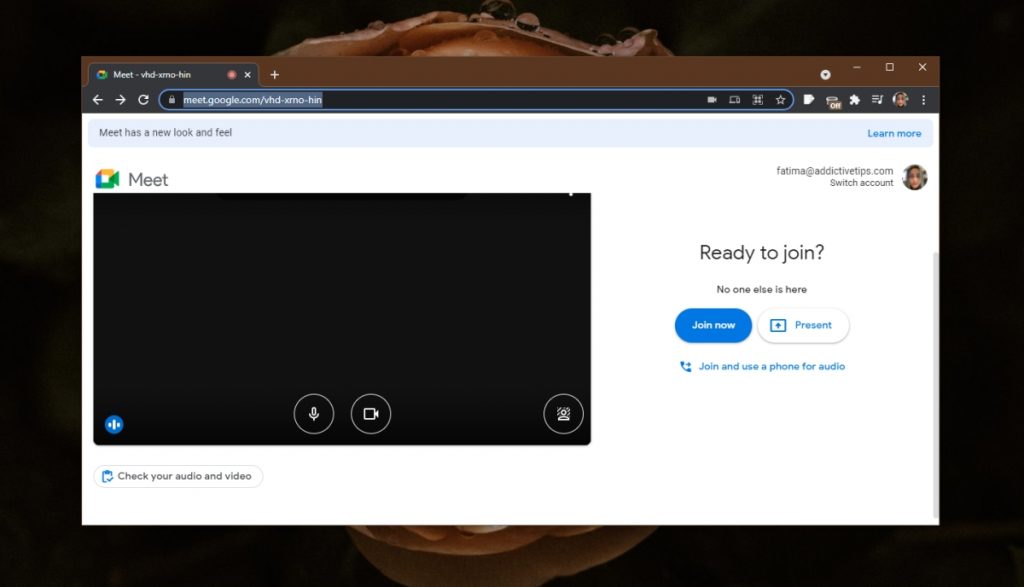Screen dimensions: 1024x587
Task: Toggle the extension showing the Off badge
Action: (833, 99)
